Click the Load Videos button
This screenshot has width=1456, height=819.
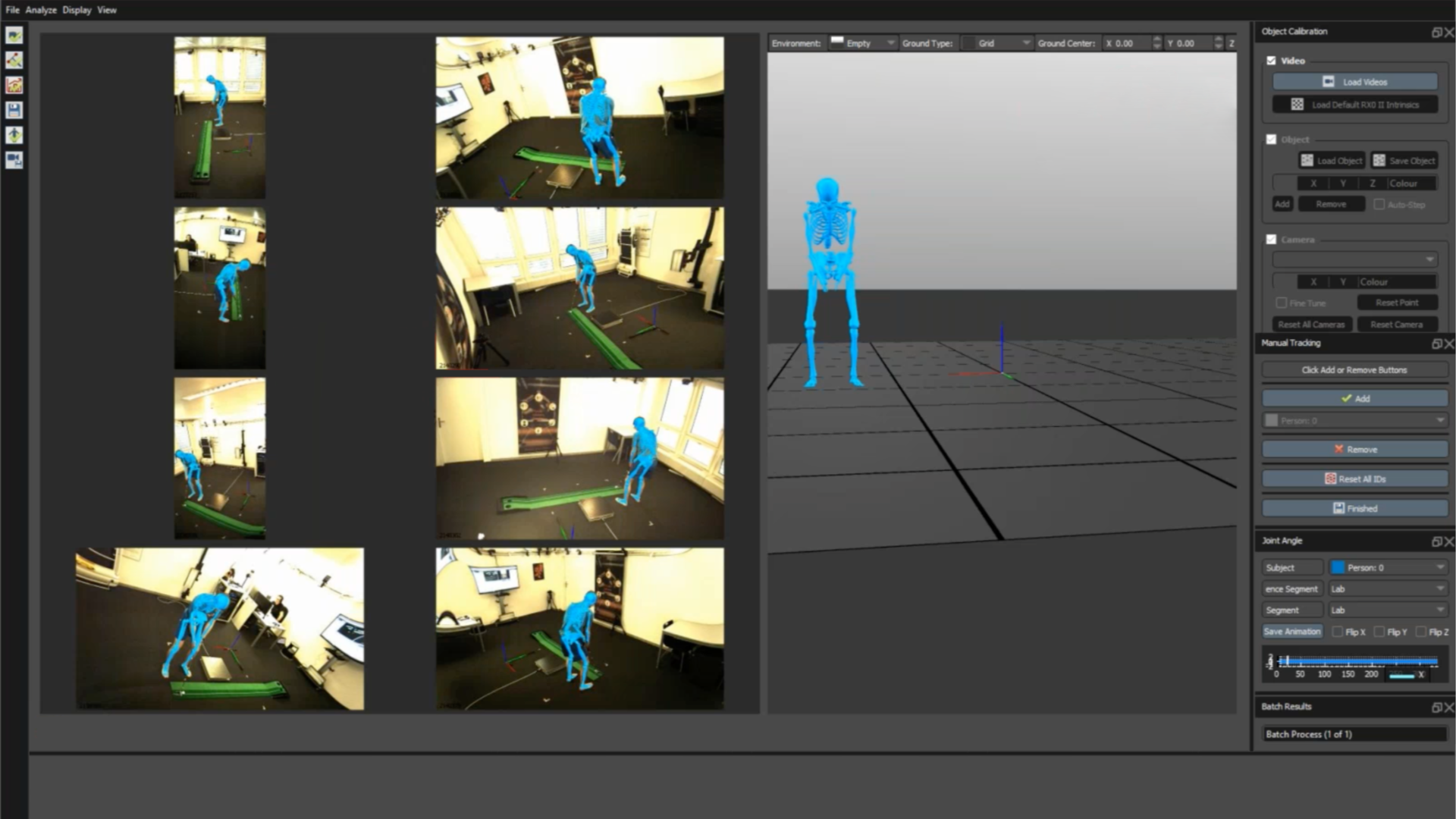pyautogui.click(x=1355, y=82)
